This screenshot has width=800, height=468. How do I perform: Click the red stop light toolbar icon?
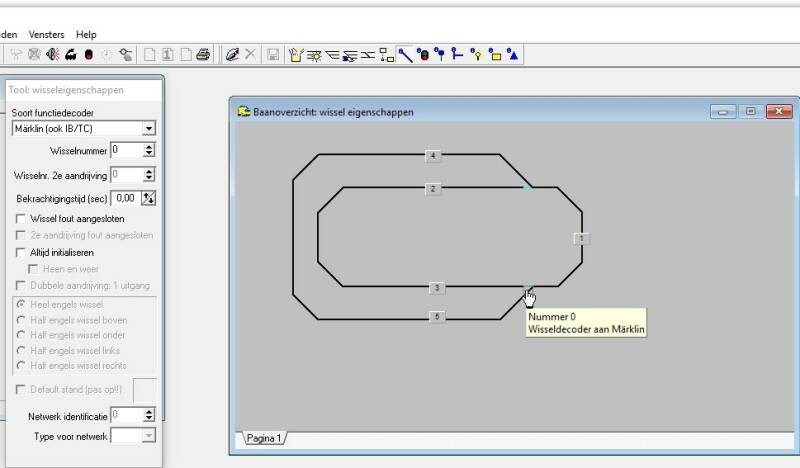click(89, 54)
